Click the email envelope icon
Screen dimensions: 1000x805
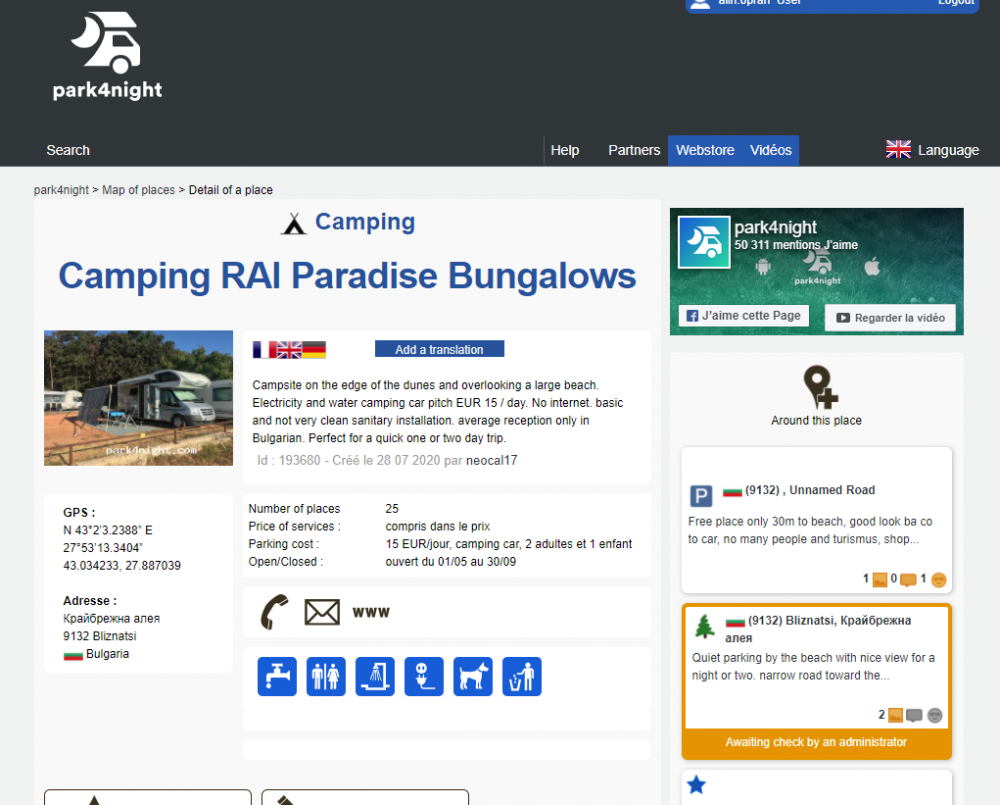(322, 612)
